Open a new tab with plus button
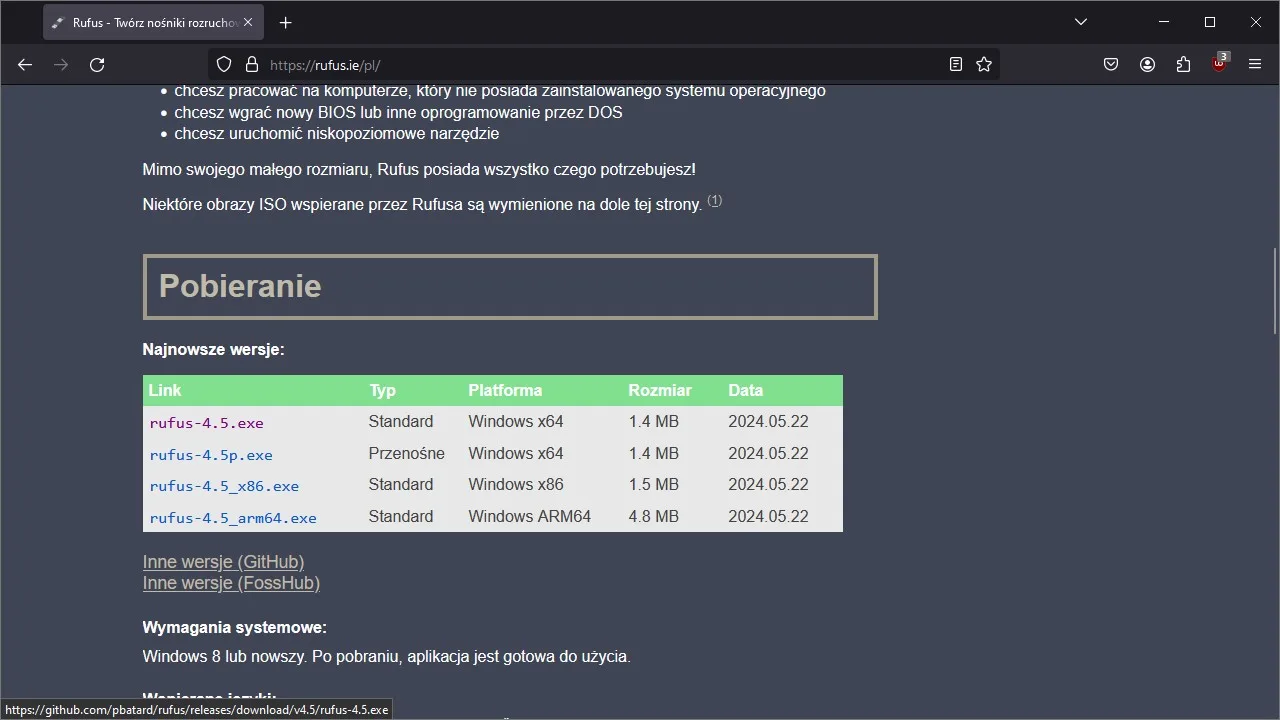Screen dimensions: 1280x720 tap(286, 22)
